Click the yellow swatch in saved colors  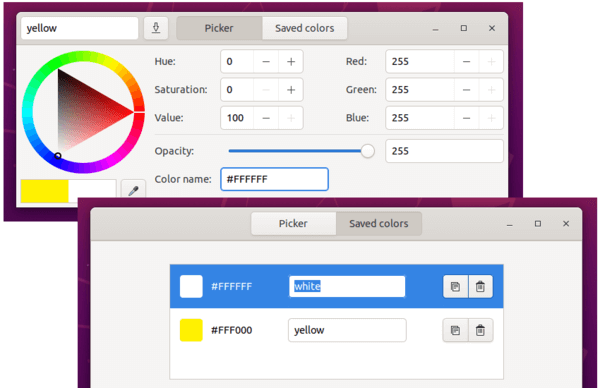(x=191, y=330)
